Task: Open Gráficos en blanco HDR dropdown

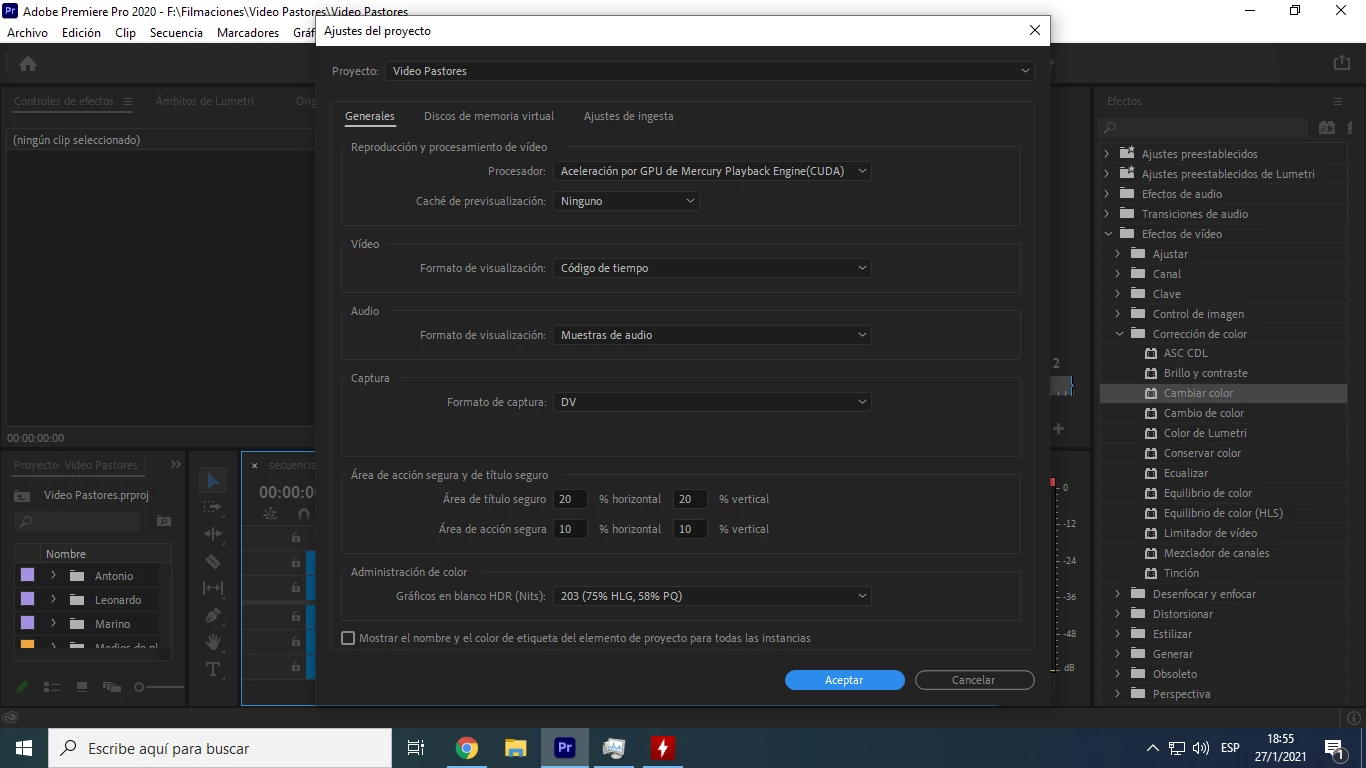Action: click(712, 596)
